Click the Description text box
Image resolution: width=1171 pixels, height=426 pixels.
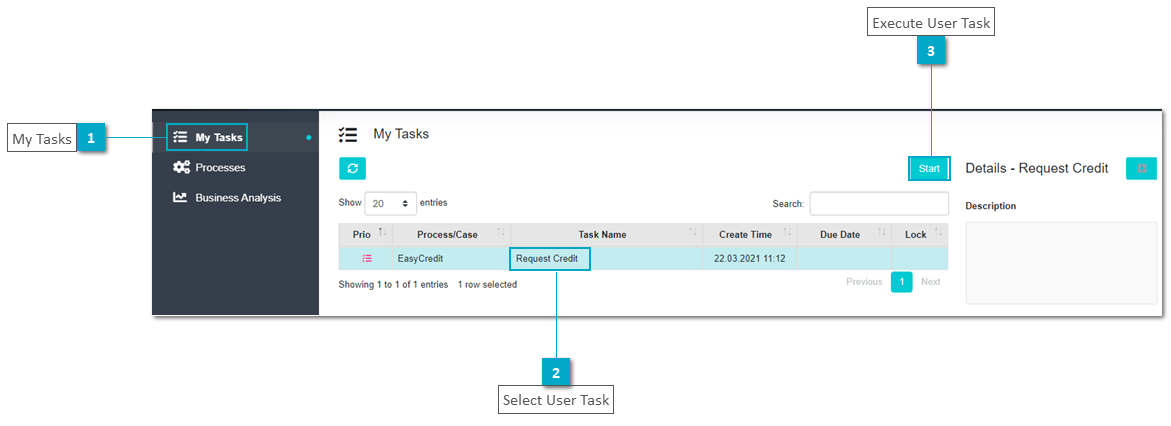1061,263
